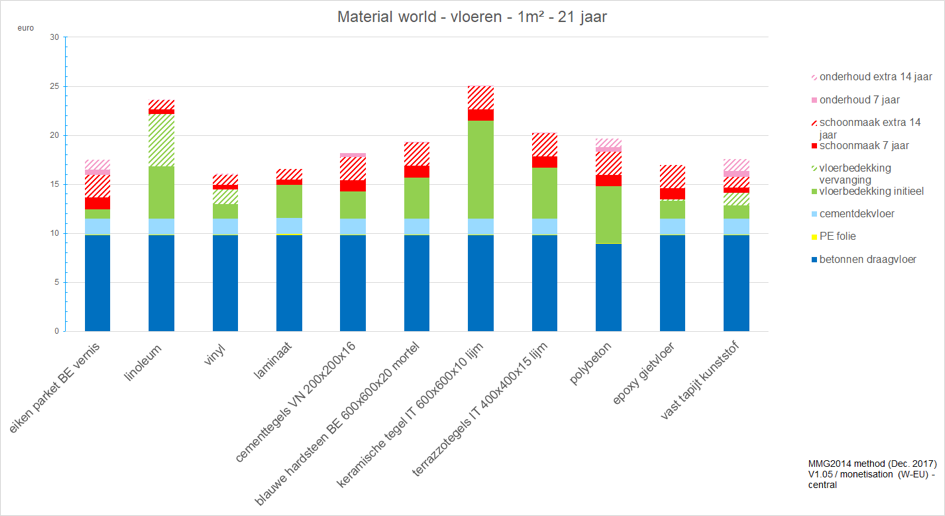Click light blue cementdekvloer segment of vast tapijt bar

click(x=736, y=226)
